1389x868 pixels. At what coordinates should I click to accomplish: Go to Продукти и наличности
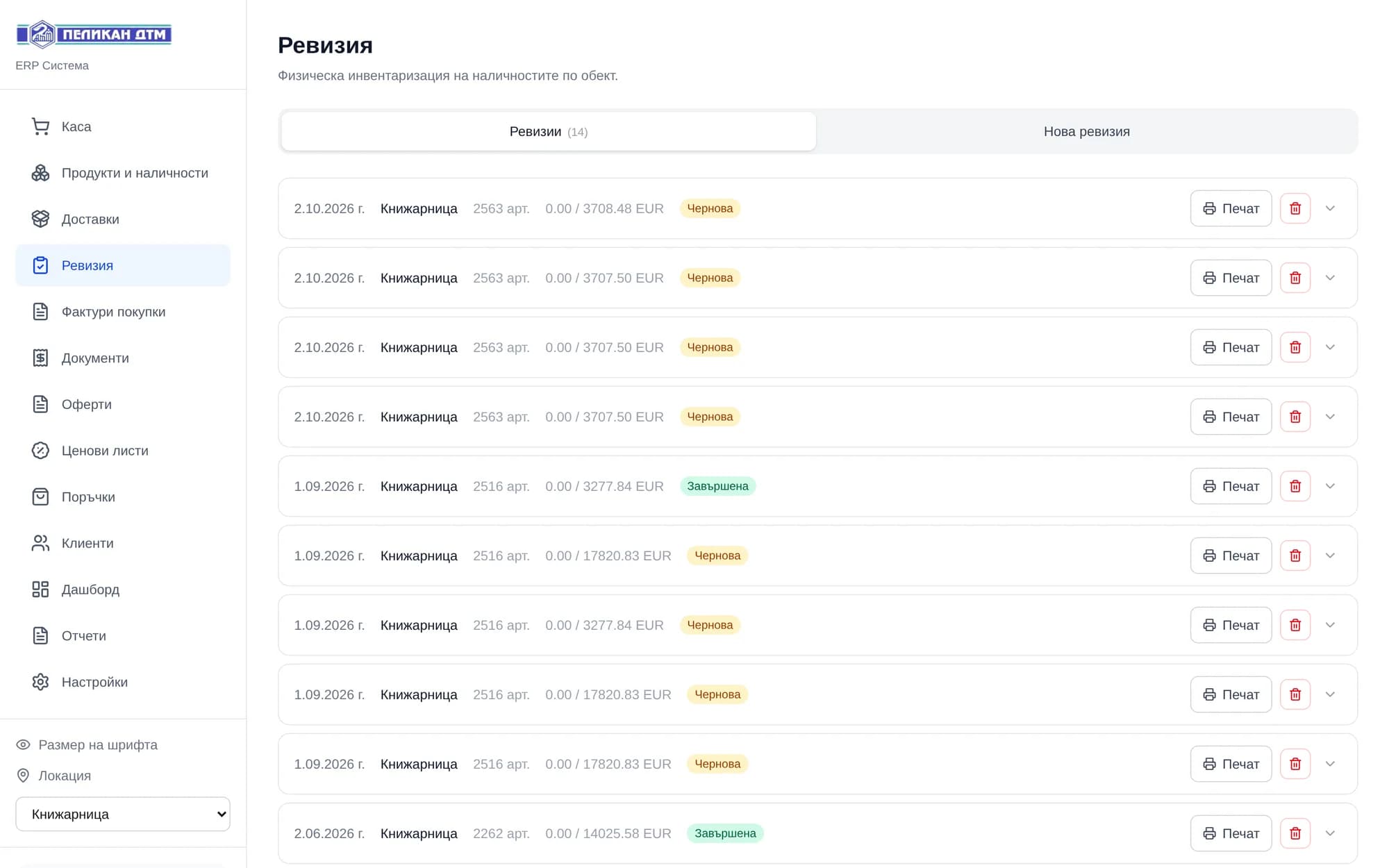pos(123,173)
